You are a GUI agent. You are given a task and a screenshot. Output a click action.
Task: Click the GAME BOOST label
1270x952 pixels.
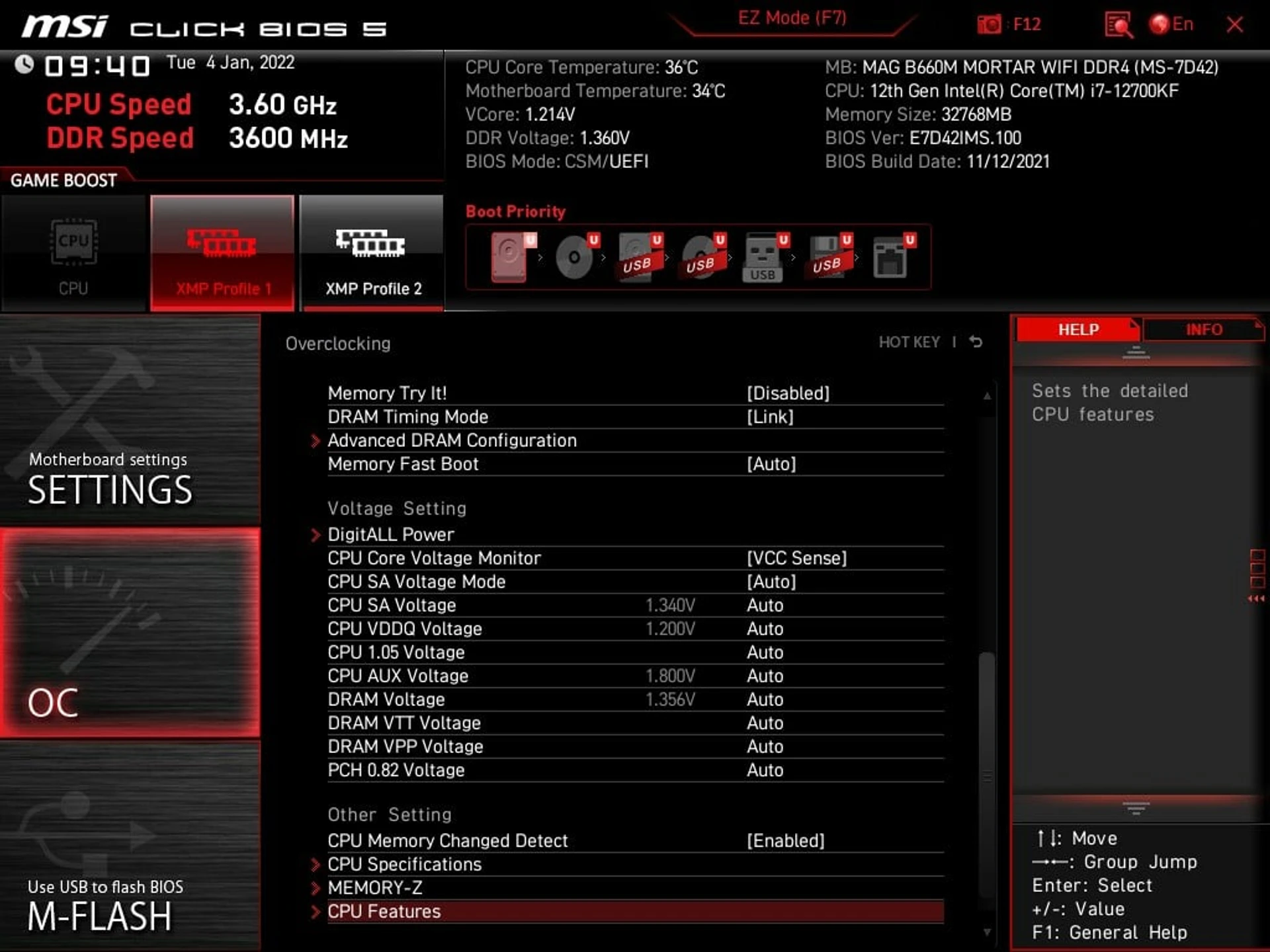[63, 180]
